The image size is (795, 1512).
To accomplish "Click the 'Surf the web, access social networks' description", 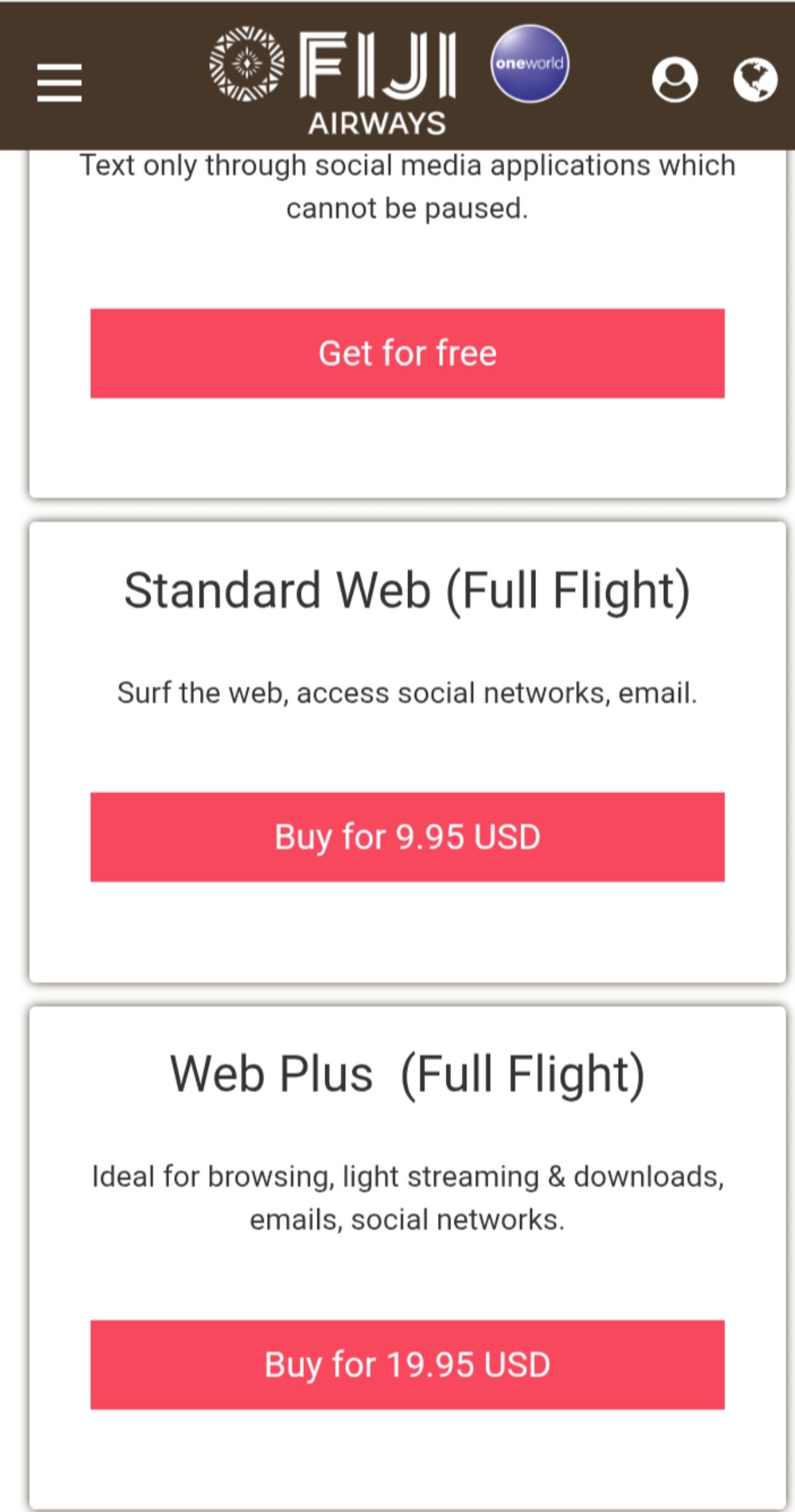I will pyautogui.click(x=407, y=693).
